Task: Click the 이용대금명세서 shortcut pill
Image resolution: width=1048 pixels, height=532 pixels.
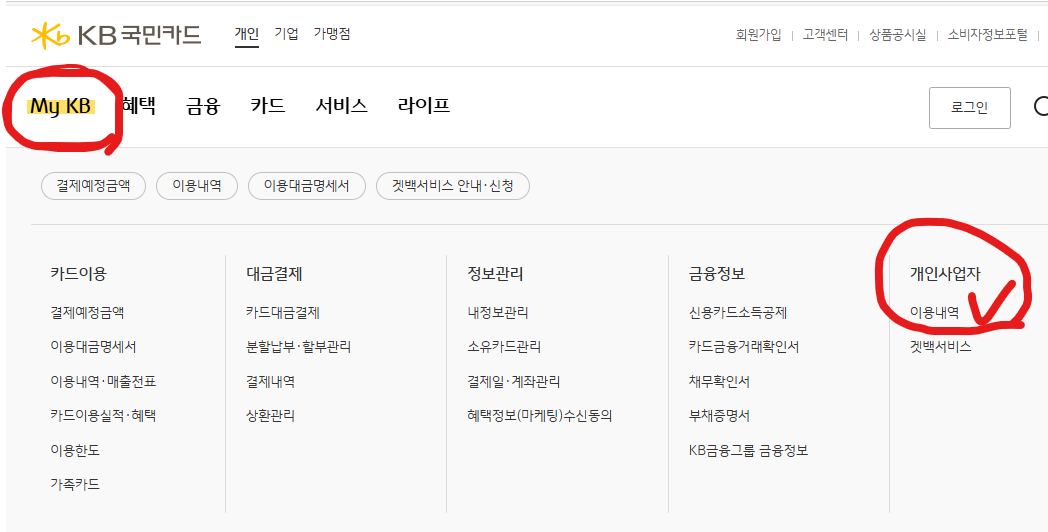Action: click(x=307, y=186)
